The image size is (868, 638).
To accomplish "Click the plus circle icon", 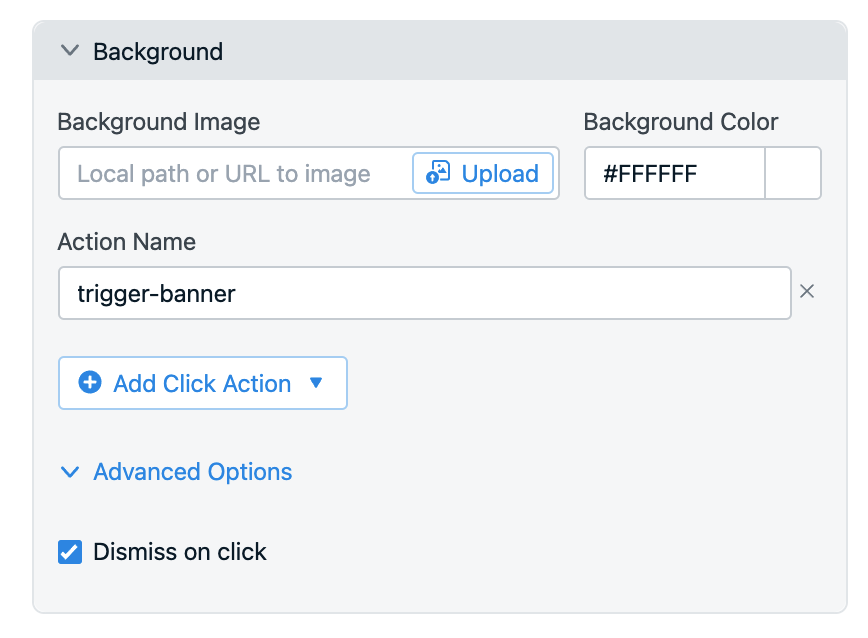I will (x=90, y=382).
